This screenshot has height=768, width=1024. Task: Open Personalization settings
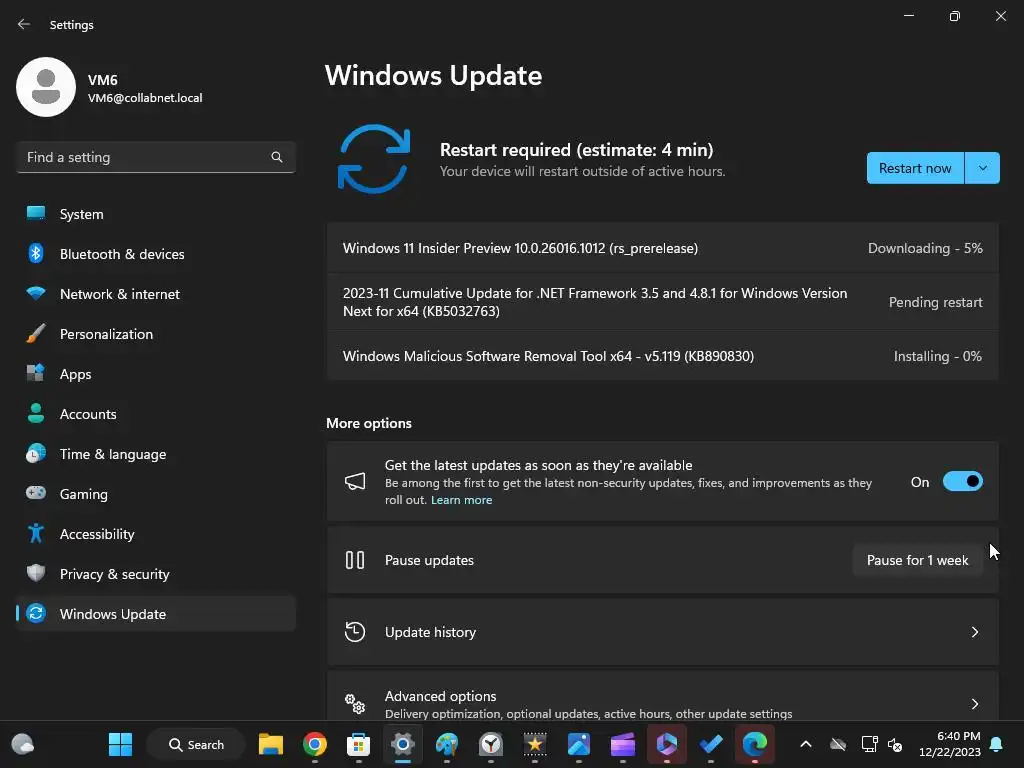tap(155, 334)
